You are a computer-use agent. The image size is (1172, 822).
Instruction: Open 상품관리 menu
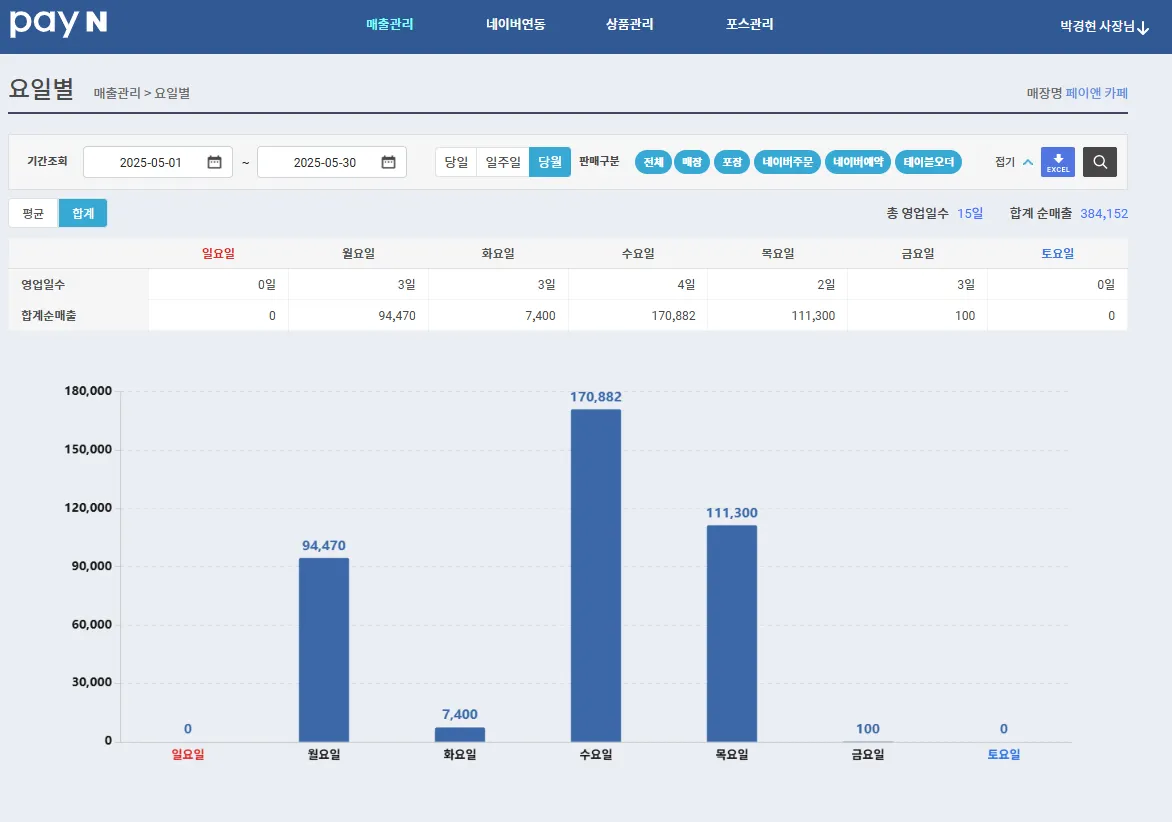[629, 24]
